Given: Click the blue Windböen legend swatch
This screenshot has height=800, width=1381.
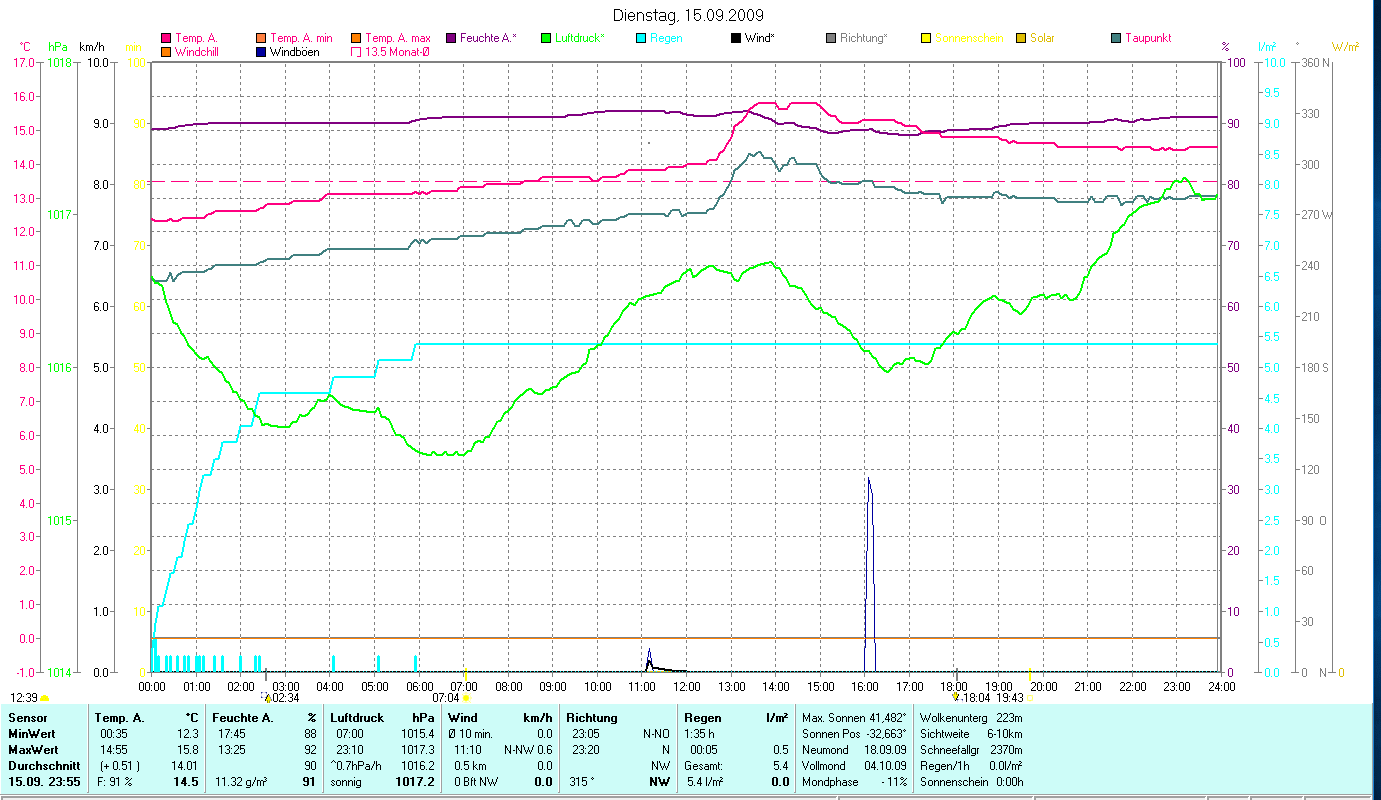Looking at the screenshot, I should pyautogui.click(x=261, y=51).
